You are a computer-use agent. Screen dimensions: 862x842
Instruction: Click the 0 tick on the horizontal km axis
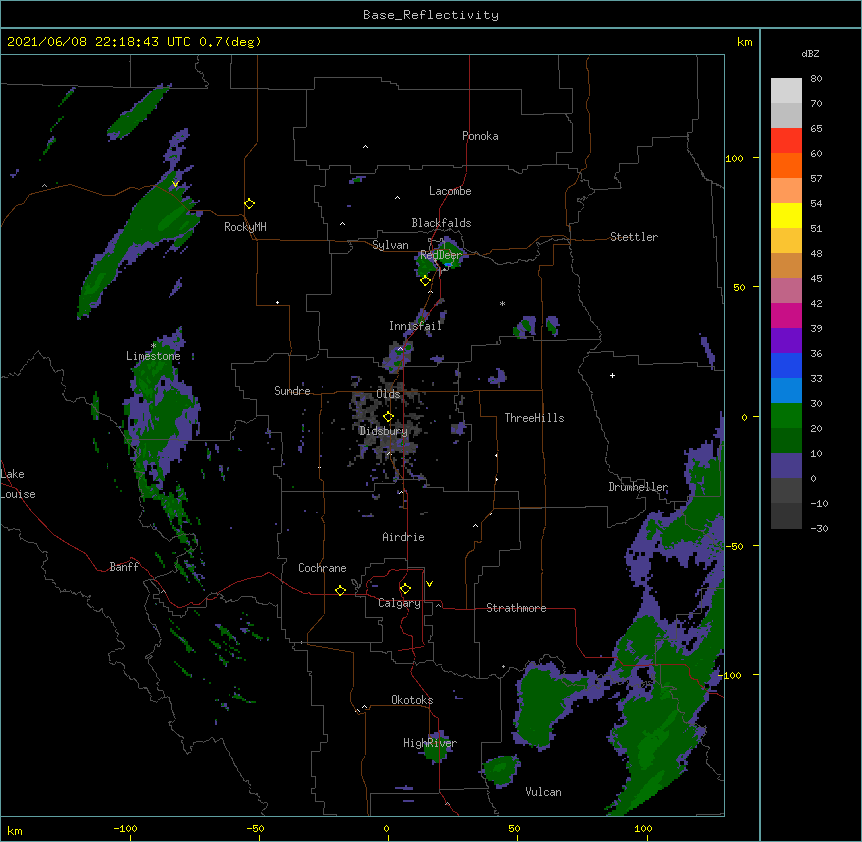coord(386,829)
